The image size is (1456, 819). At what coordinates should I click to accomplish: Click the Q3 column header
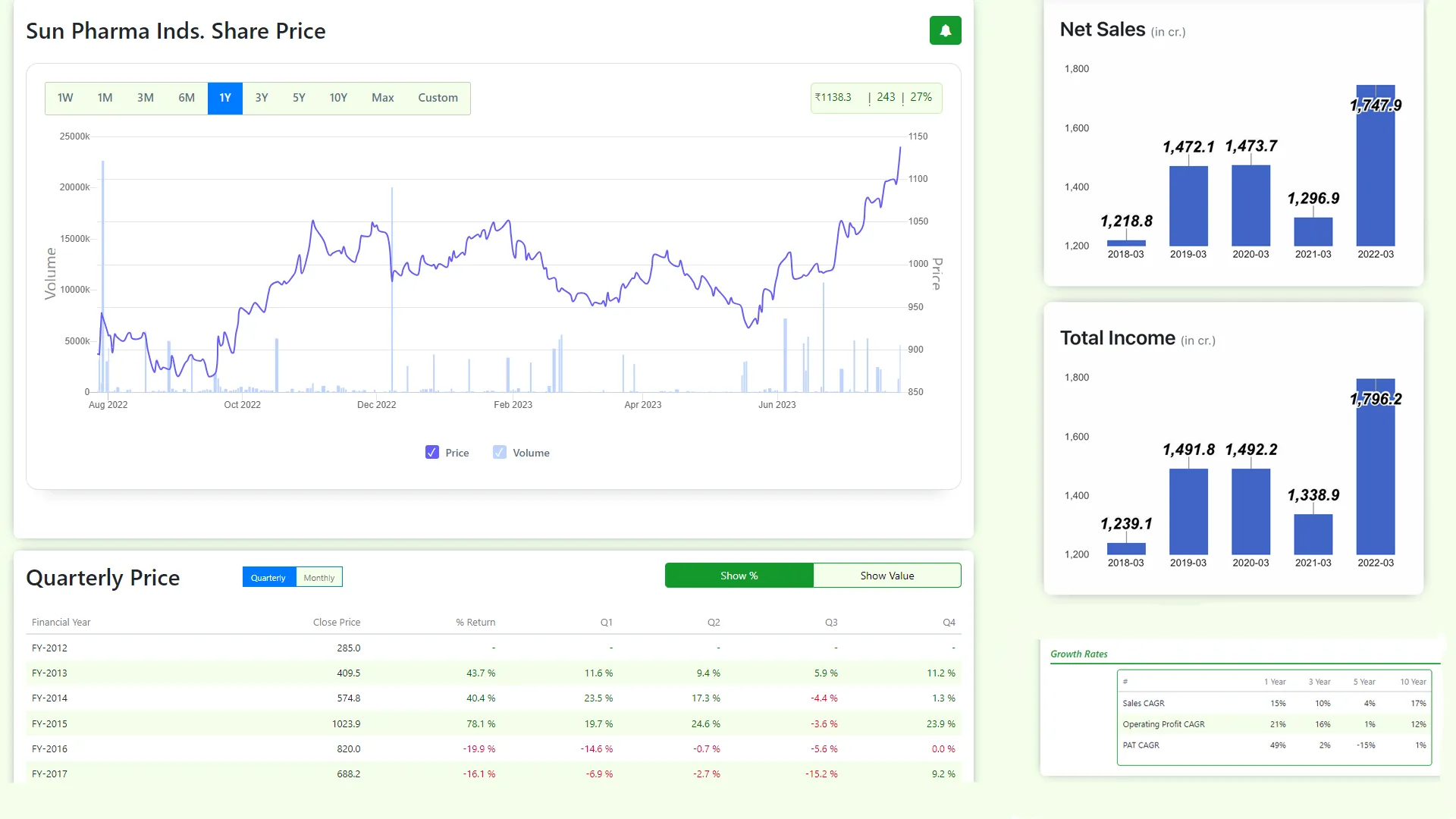[831, 623]
